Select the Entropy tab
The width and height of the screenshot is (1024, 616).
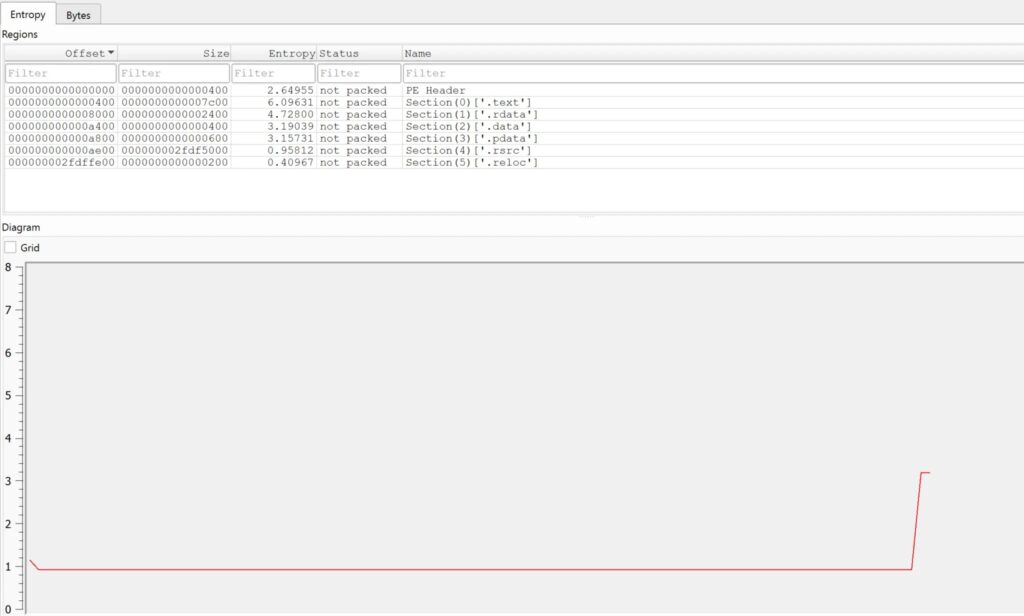click(x=27, y=15)
